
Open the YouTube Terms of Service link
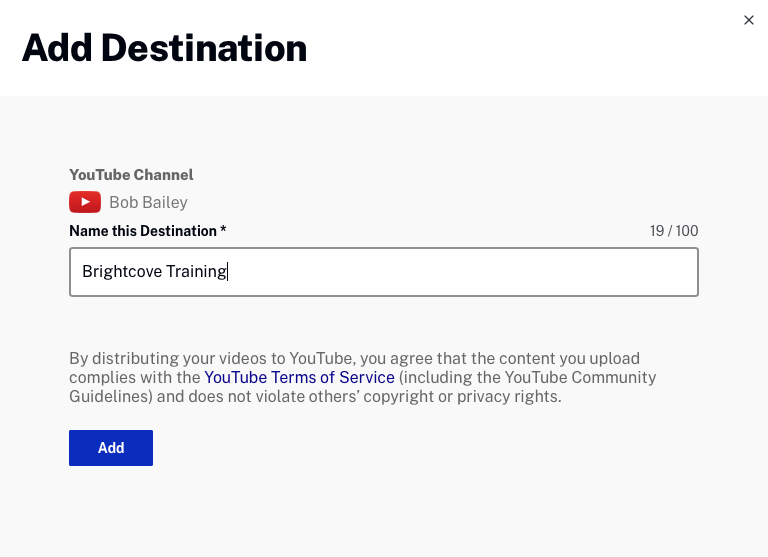299,377
